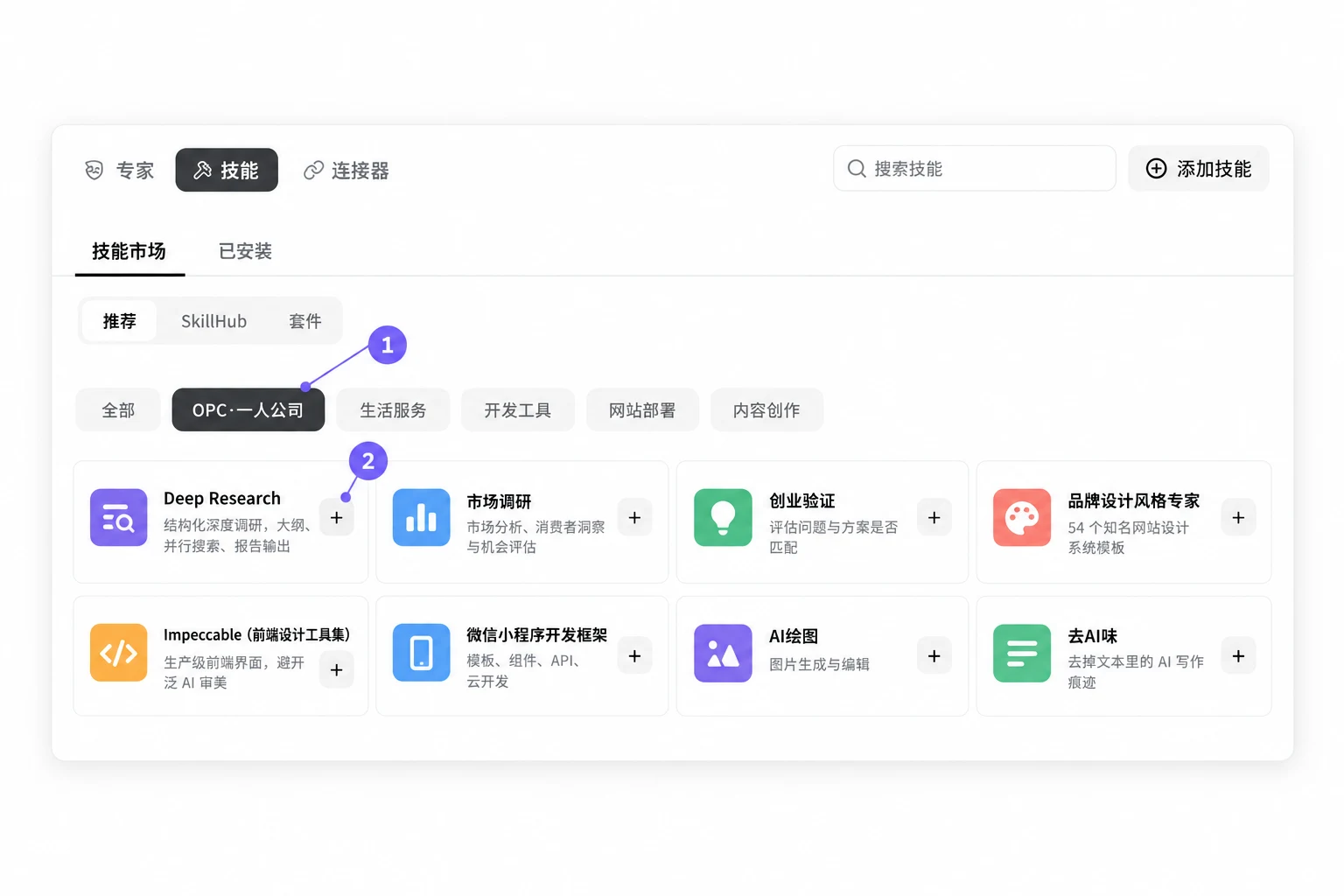Select the 技能 top tab
Viewport: 1344px width, 896px height.
tap(227, 170)
